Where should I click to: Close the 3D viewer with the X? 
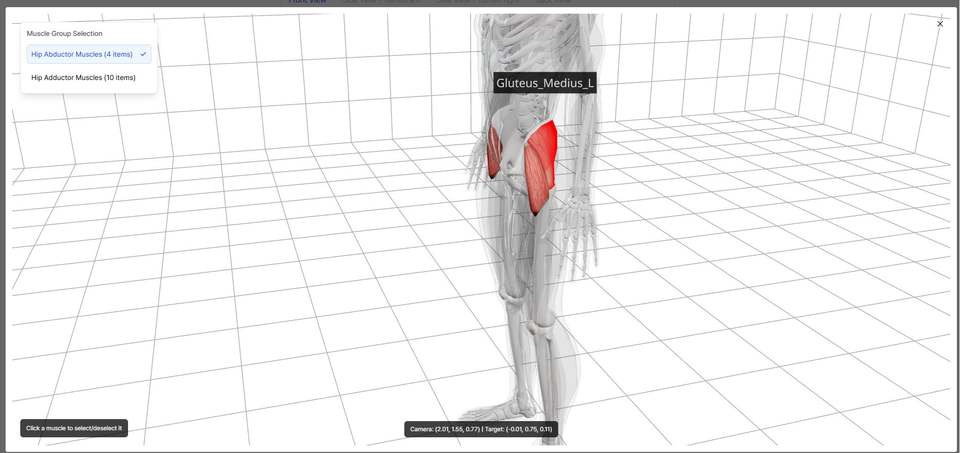(x=940, y=24)
